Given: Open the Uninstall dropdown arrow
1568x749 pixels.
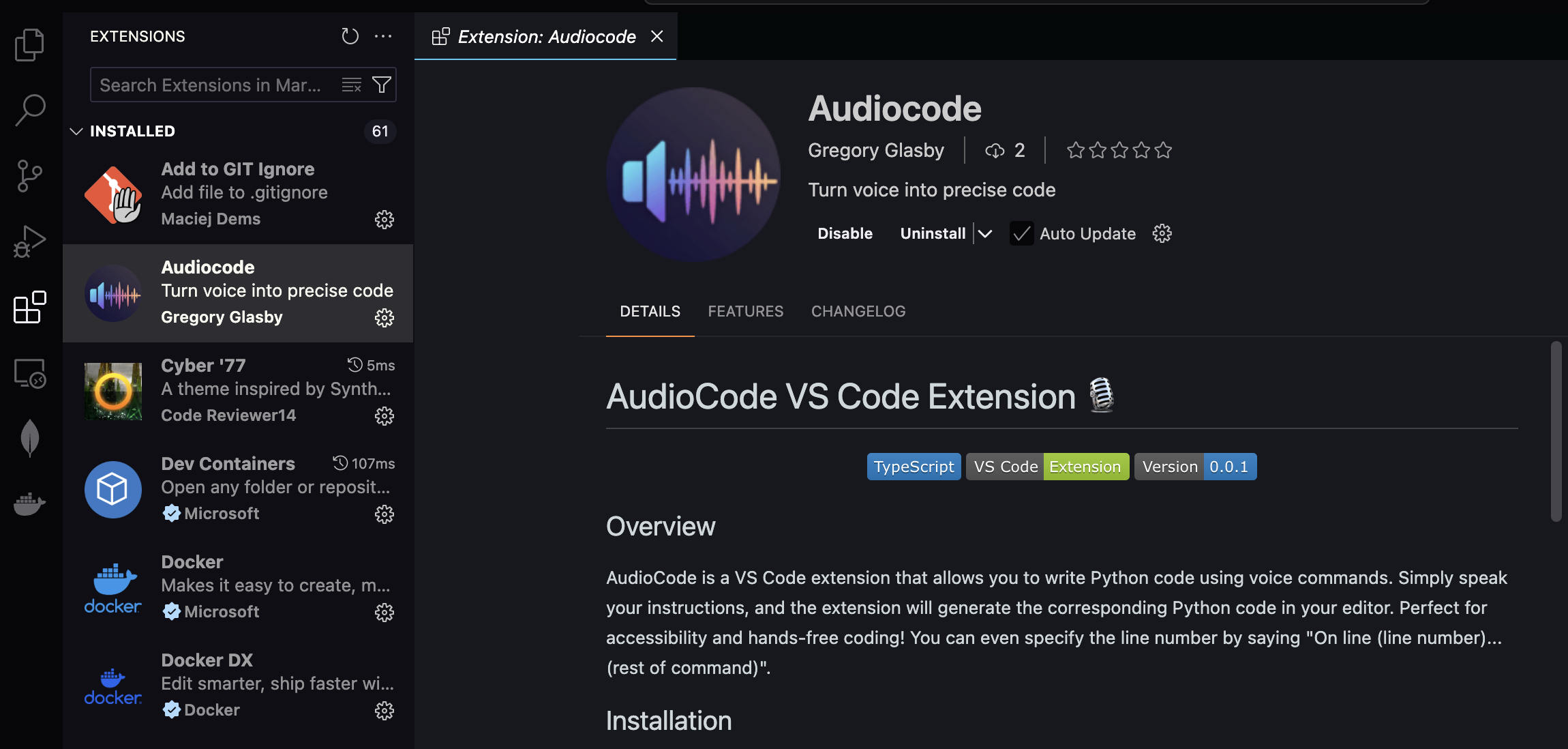Looking at the screenshot, I should tap(985, 234).
